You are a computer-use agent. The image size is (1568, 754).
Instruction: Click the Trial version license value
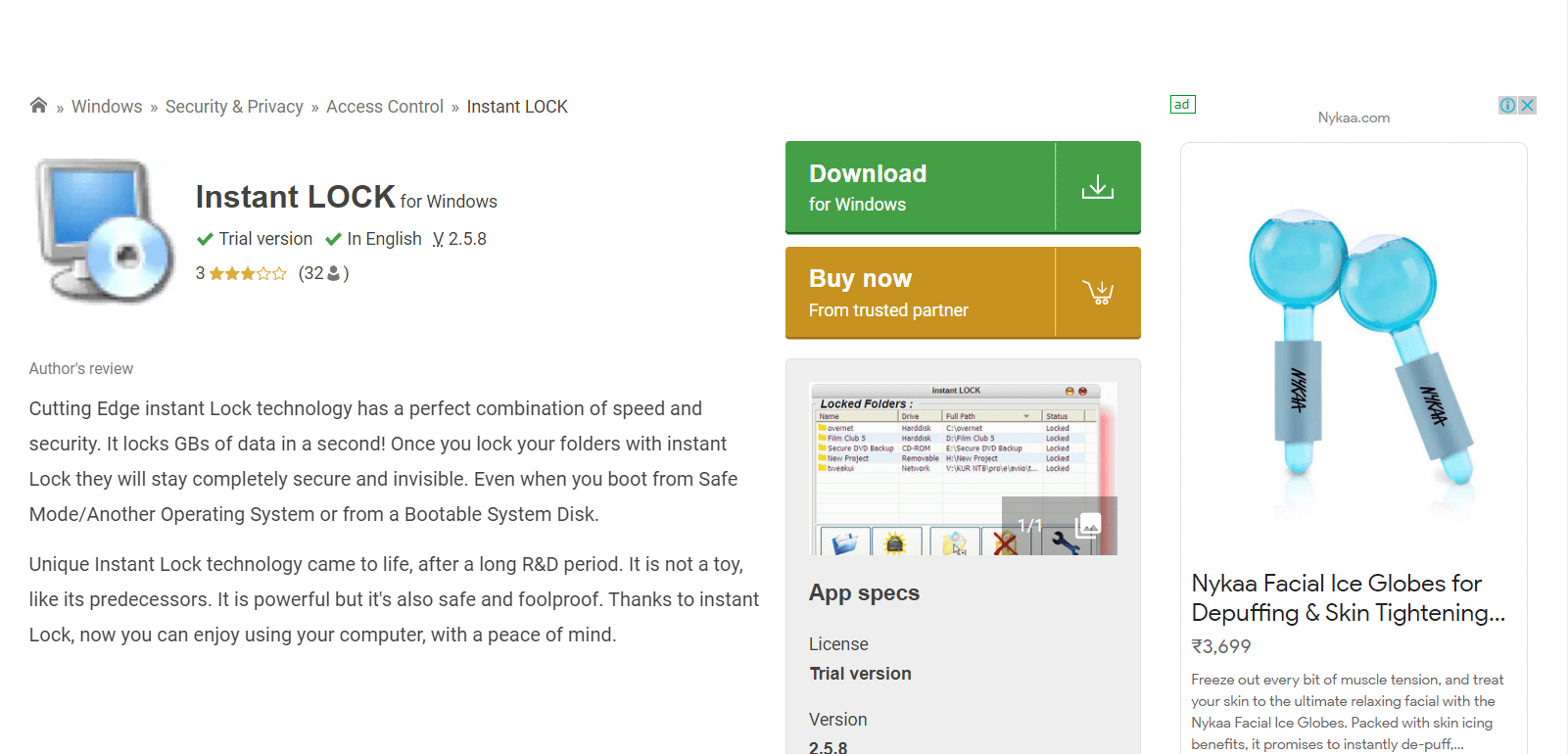[860, 674]
